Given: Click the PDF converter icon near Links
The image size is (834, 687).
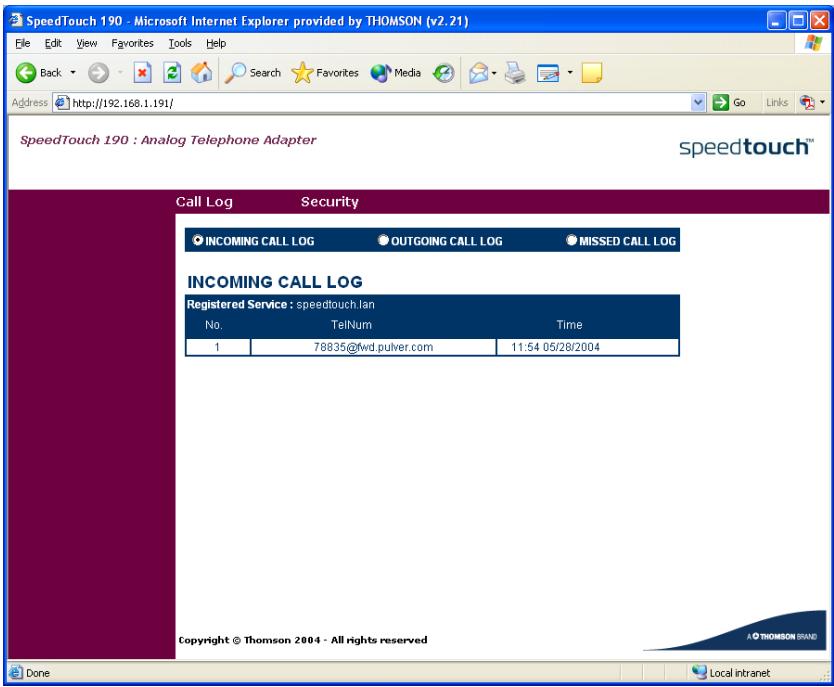Looking at the screenshot, I should click(807, 102).
